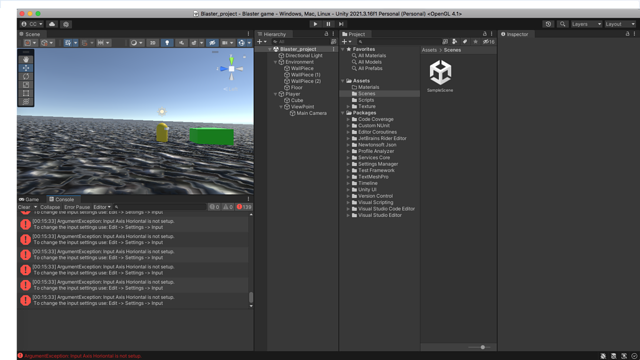
Task: Click the Step forward button
Action: click(341, 24)
